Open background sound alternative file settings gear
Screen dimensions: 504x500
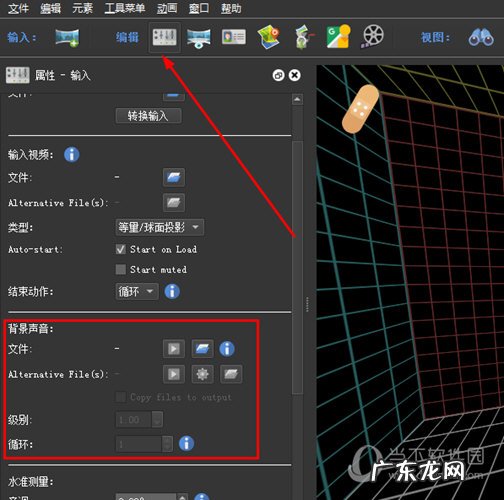pos(202,374)
